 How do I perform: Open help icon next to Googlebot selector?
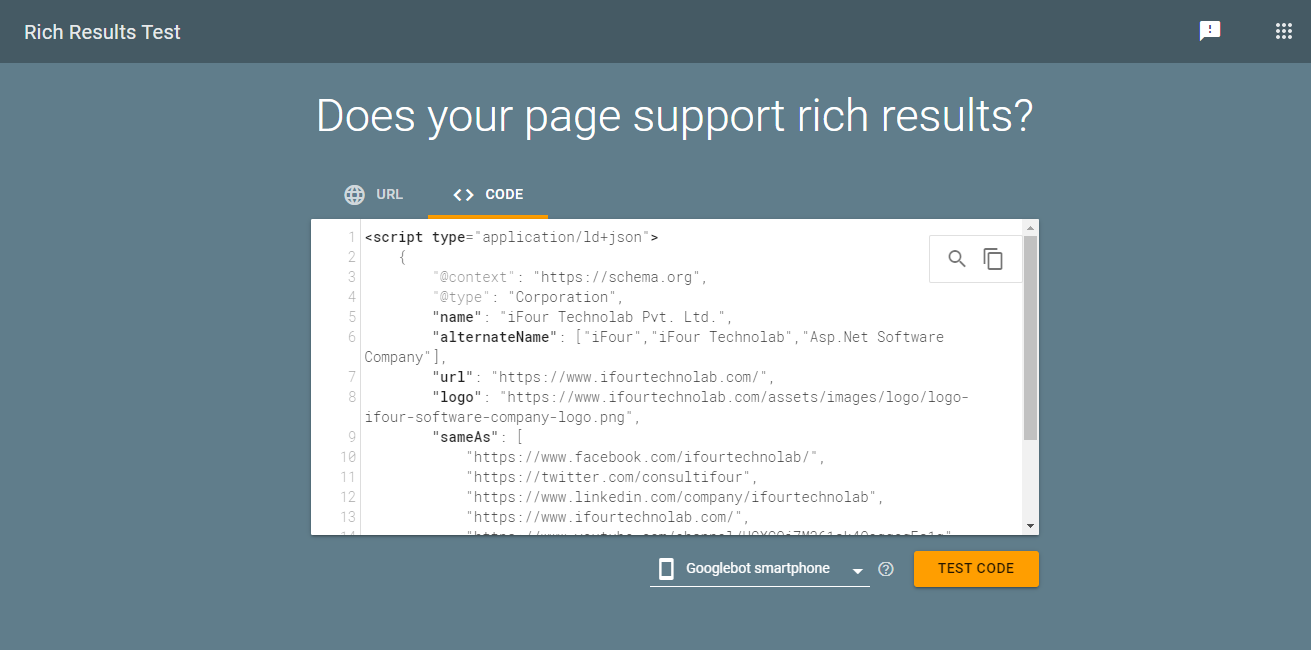click(x=886, y=569)
